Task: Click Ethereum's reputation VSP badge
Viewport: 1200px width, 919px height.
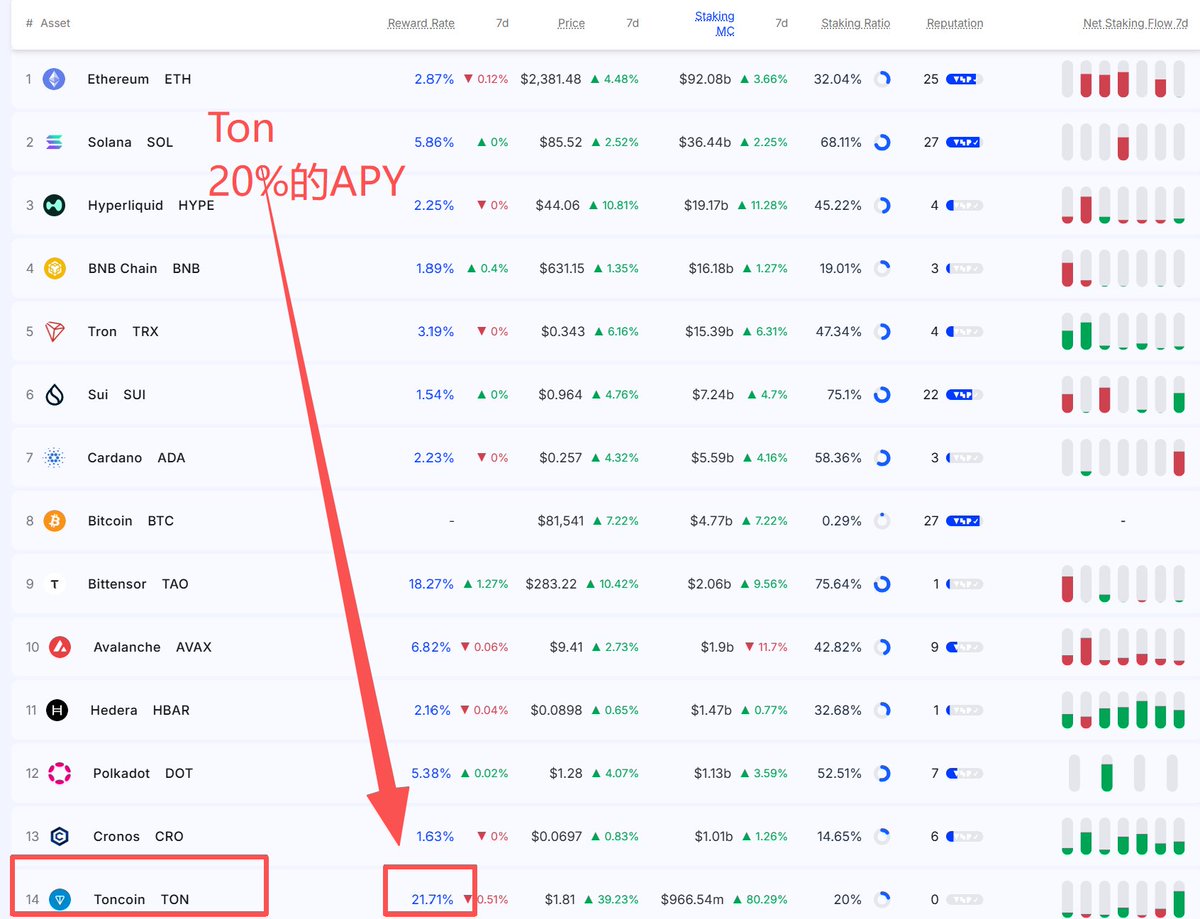Action: (964, 79)
